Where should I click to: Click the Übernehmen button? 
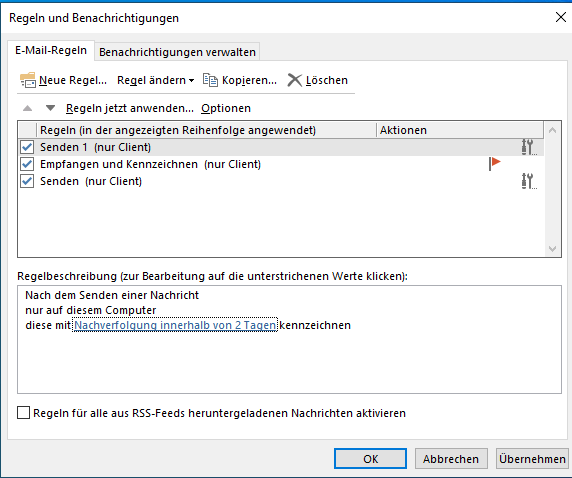coord(532,459)
